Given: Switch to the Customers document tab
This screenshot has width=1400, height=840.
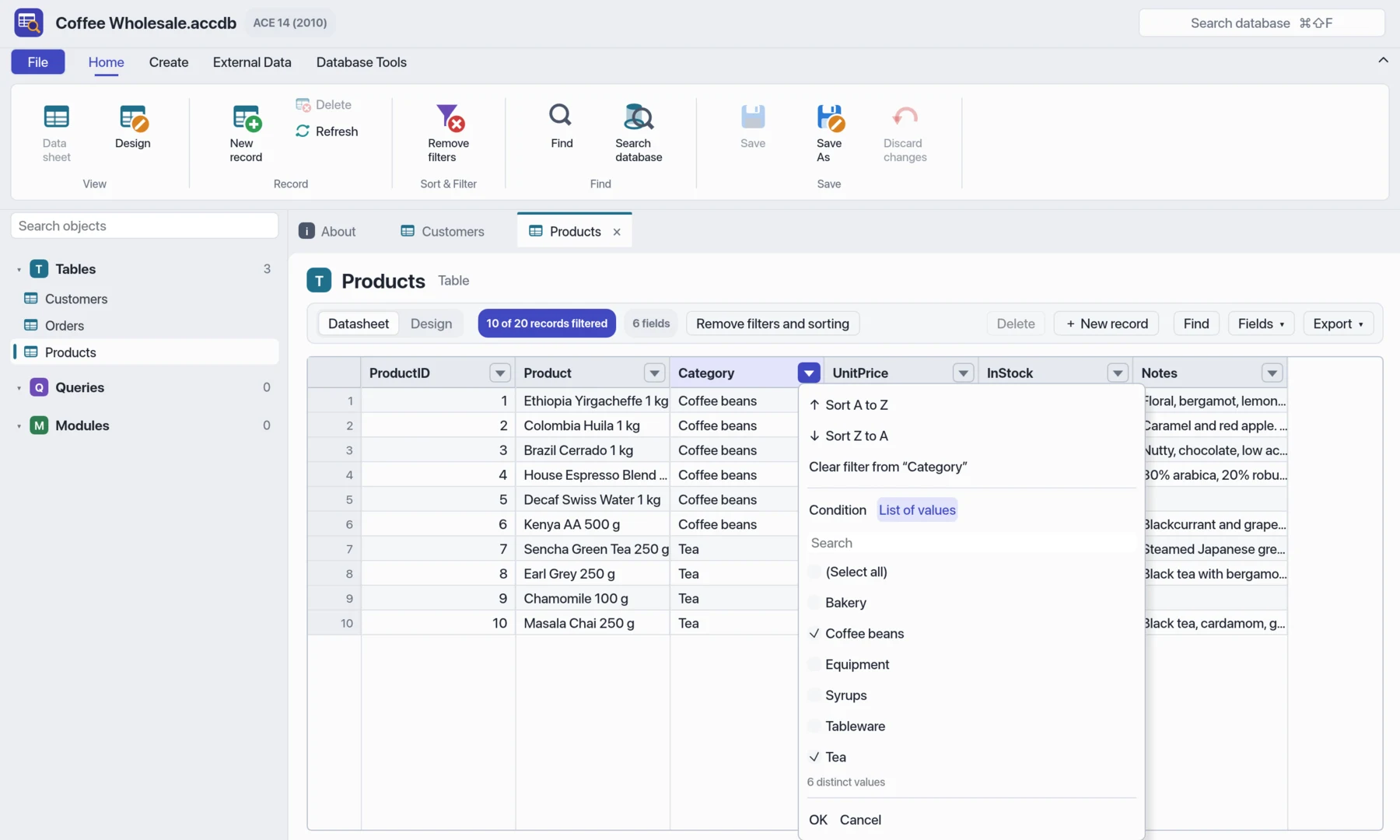Looking at the screenshot, I should tap(443, 231).
